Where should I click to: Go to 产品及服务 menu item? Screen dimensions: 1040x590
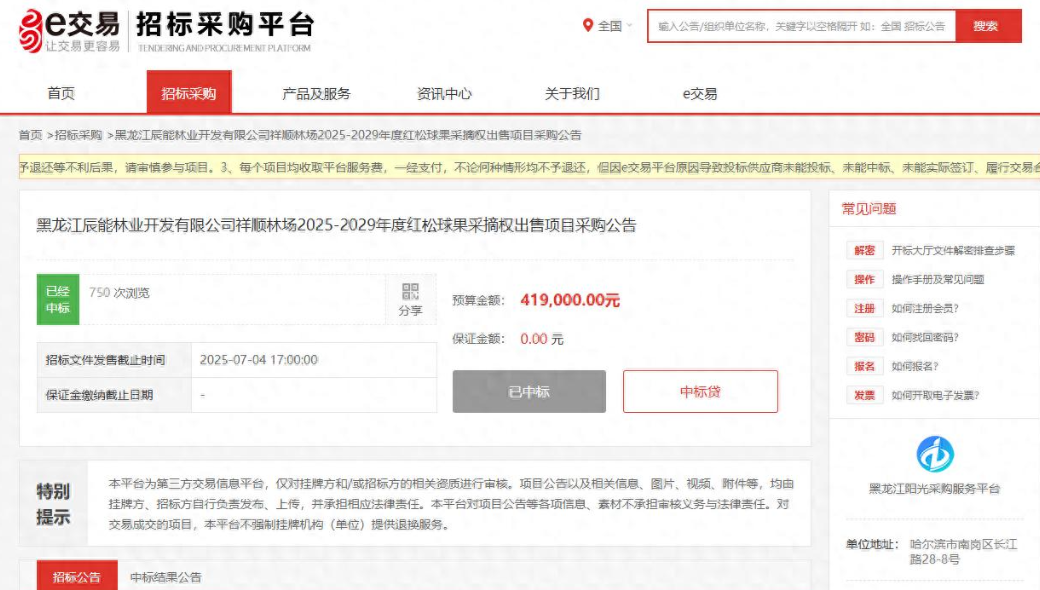pos(316,93)
